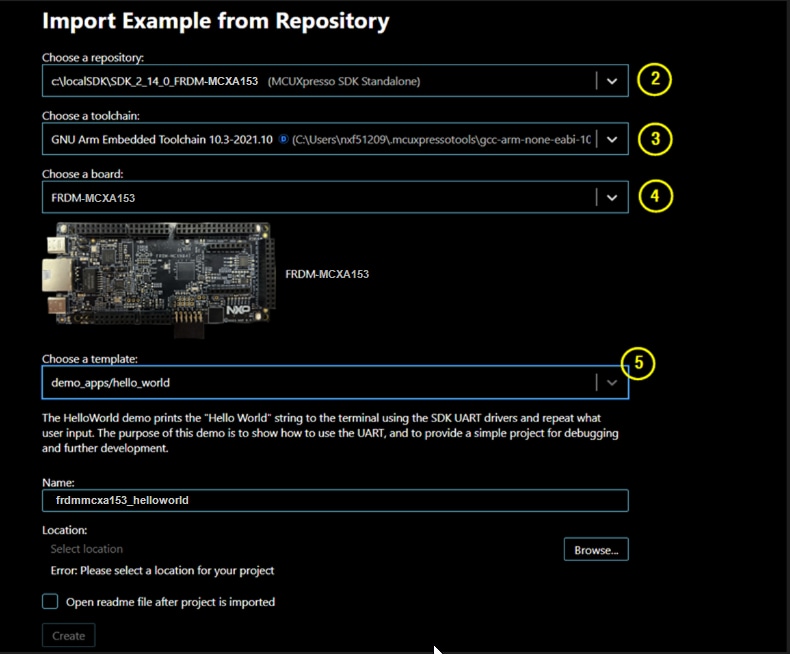Click the project Name input field
The height and width of the screenshot is (654, 790).
pyautogui.click(x=335, y=500)
